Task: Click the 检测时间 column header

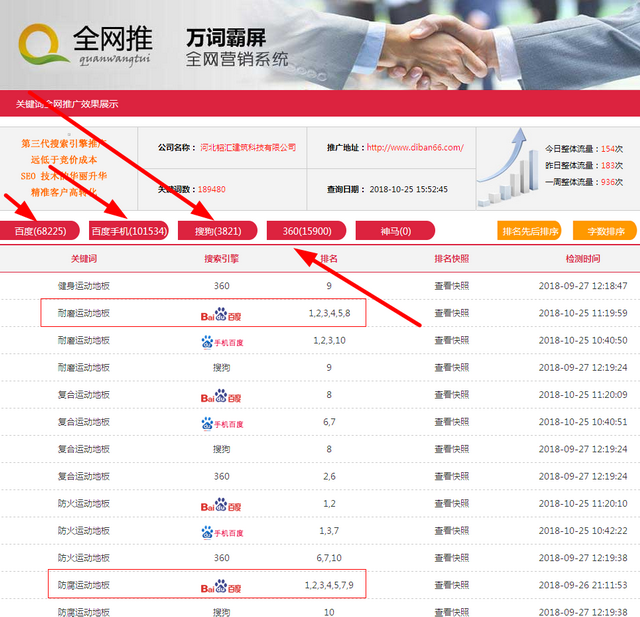Action: tap(583, 258)
